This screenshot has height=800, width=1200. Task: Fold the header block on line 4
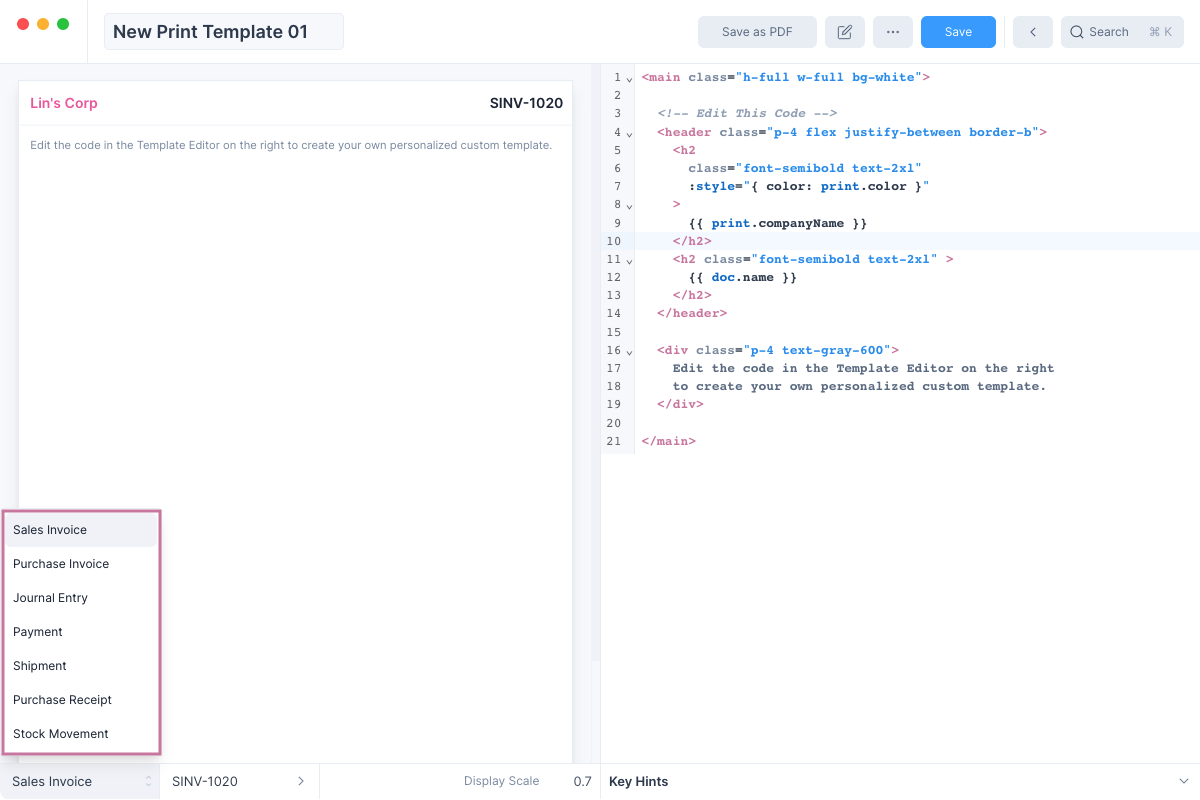(x=629, y=133)
